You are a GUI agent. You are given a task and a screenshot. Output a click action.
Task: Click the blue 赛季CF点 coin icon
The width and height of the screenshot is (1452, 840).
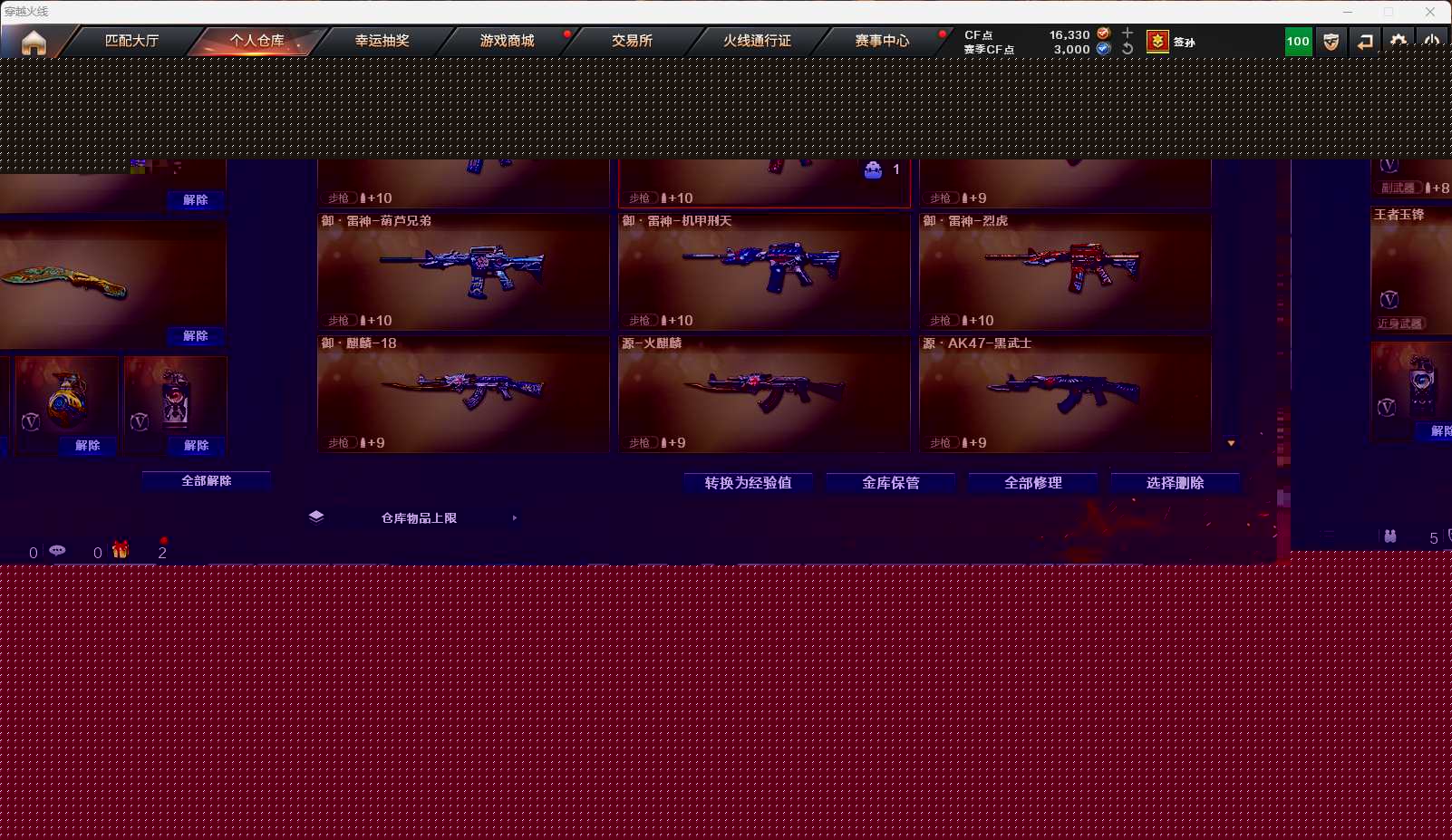point(1103,49)
